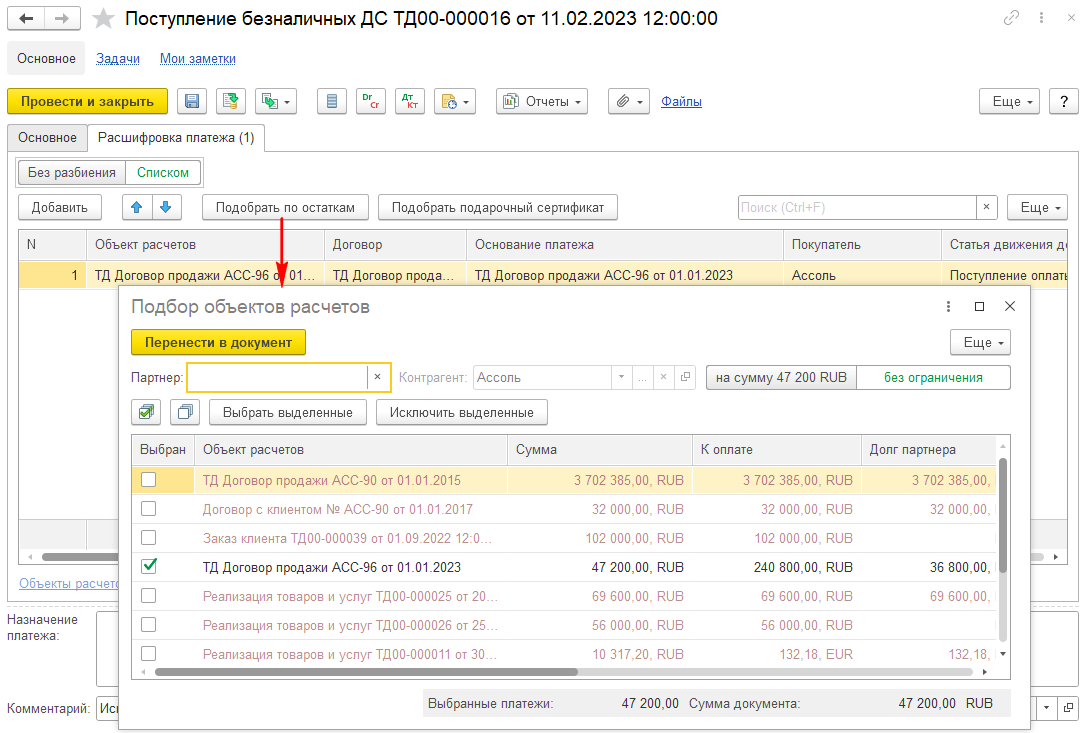This screenshot has width=1086, height=733.
Task: Switch payment breakdown to Без разбиения
Action: pos(72,173)
